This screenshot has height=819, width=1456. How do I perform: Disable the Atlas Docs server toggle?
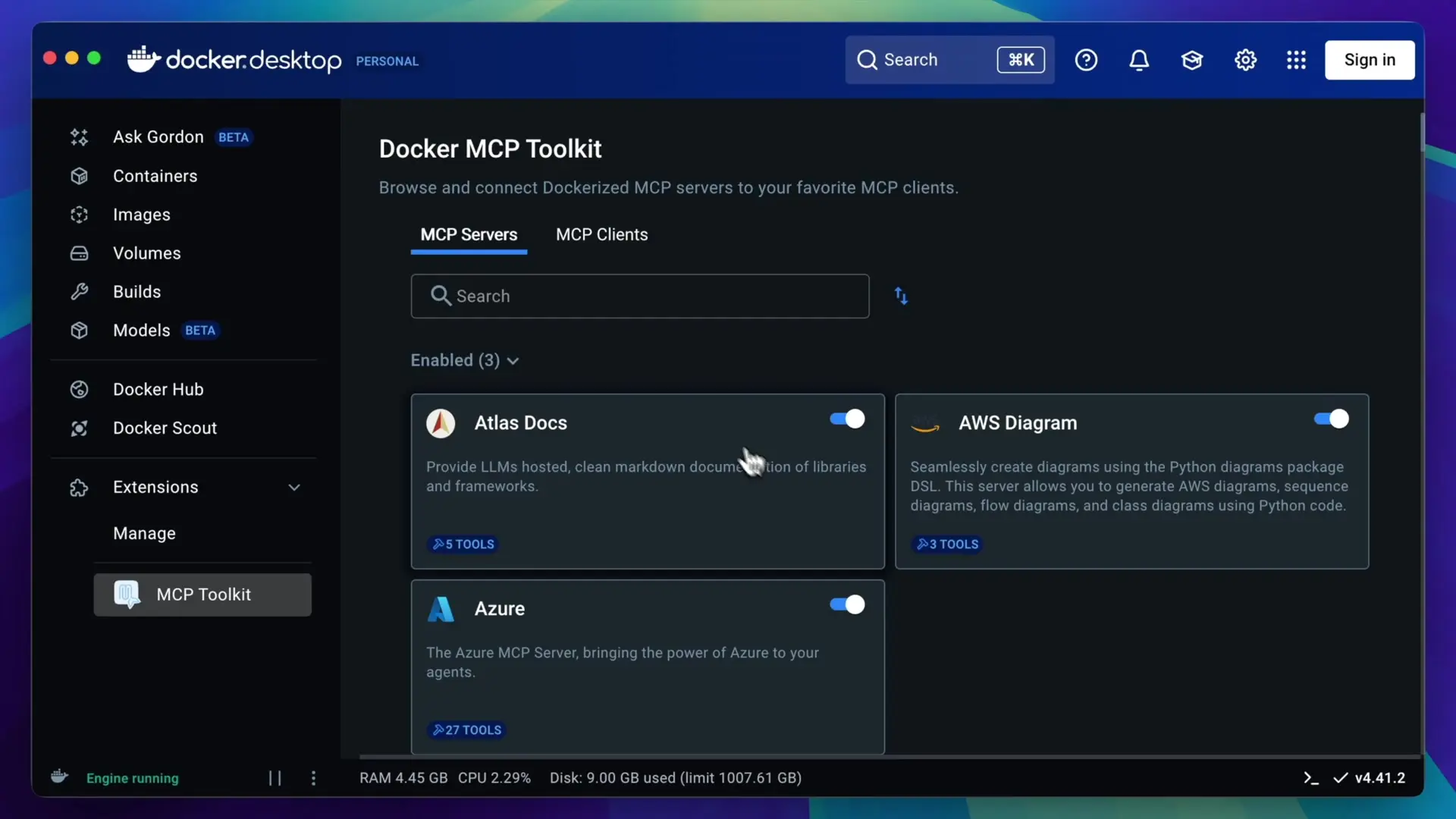tap(847, 419)
